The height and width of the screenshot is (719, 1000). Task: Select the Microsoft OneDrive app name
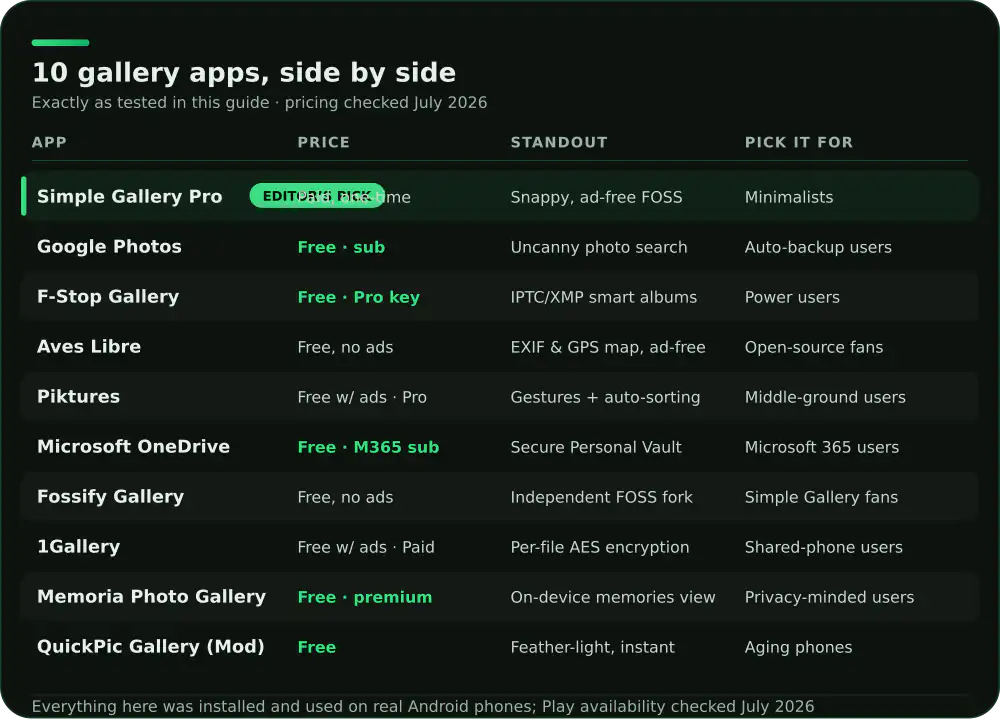[x=133, y=447]
